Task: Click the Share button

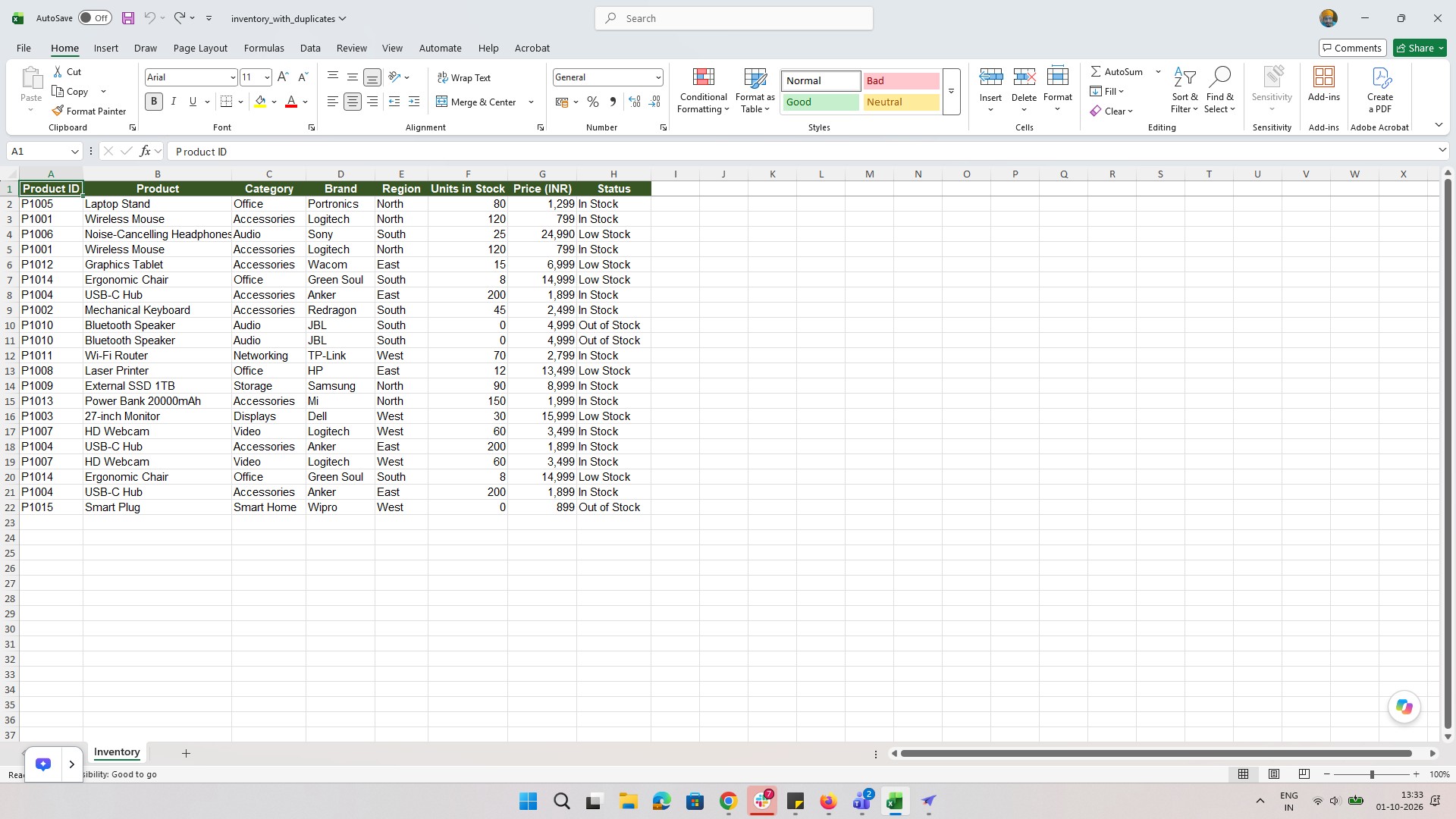Action: (1420, 48)
